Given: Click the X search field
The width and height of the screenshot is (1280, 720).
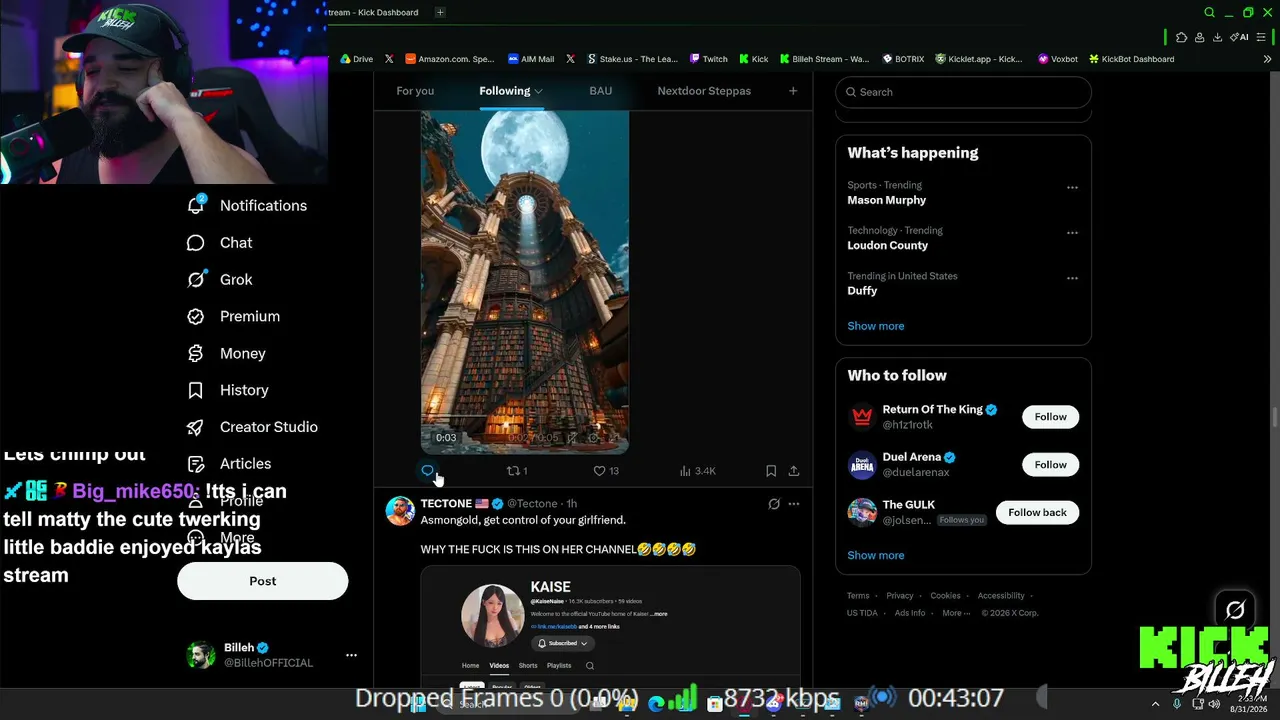Looking at the screenshot, I should pyautogui.click(x=963, y=92).
